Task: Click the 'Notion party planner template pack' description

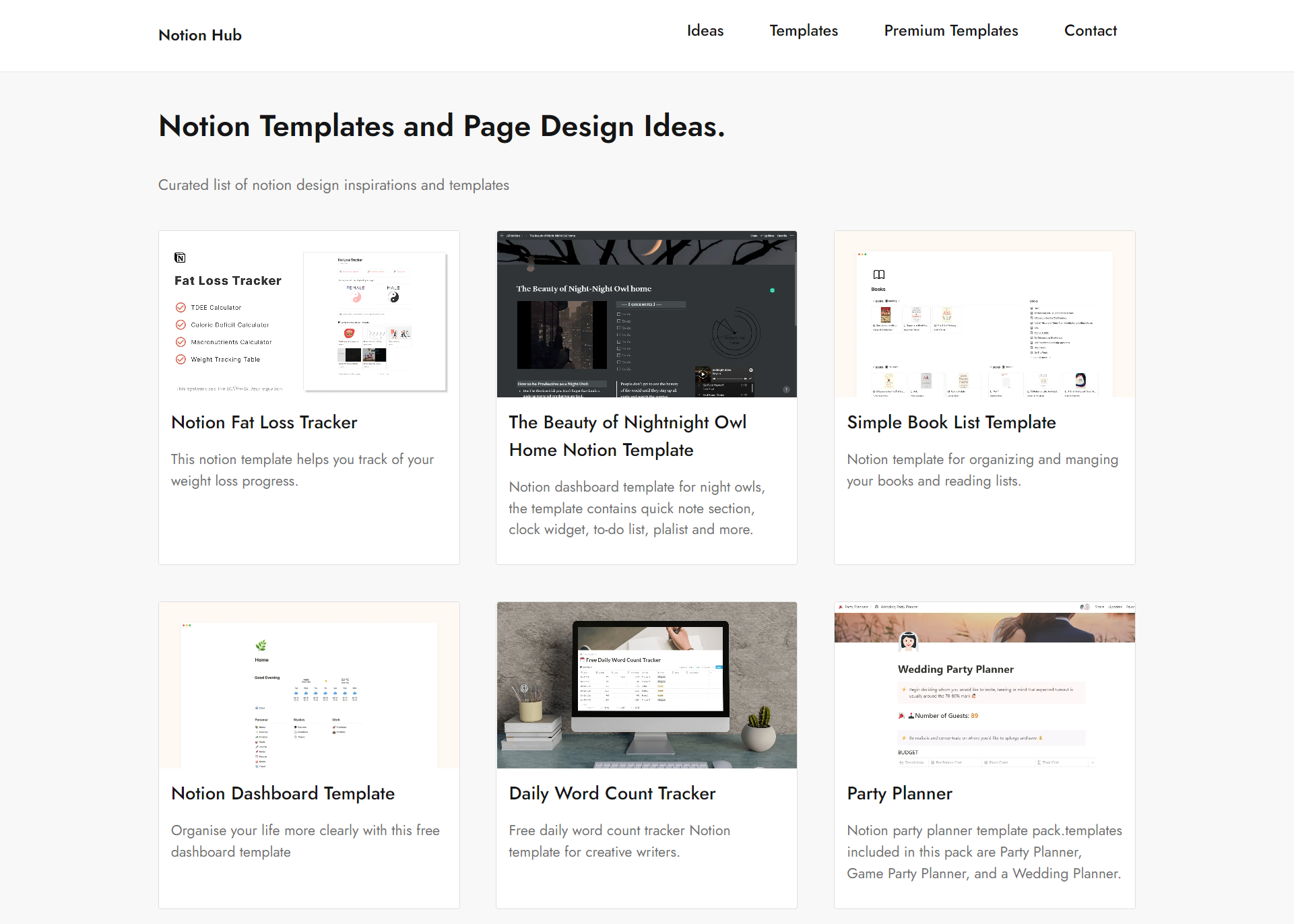Action: pos(984,852)
